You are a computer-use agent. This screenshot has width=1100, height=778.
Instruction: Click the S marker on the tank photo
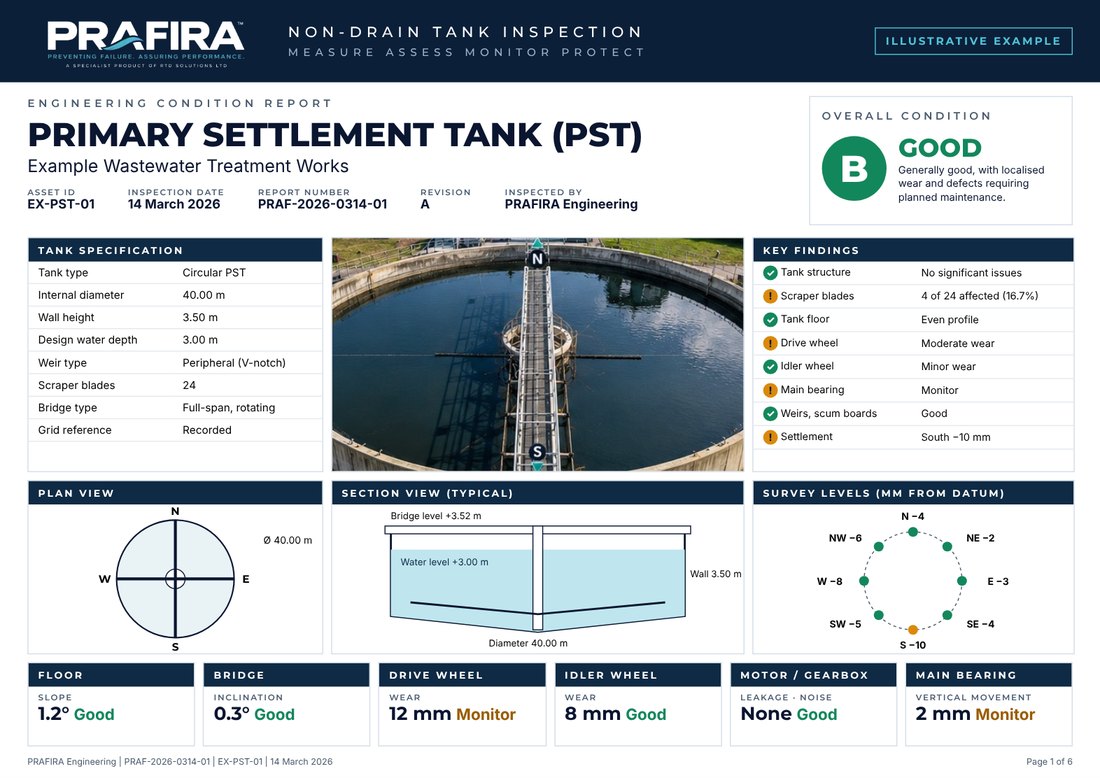pos(537,452)
